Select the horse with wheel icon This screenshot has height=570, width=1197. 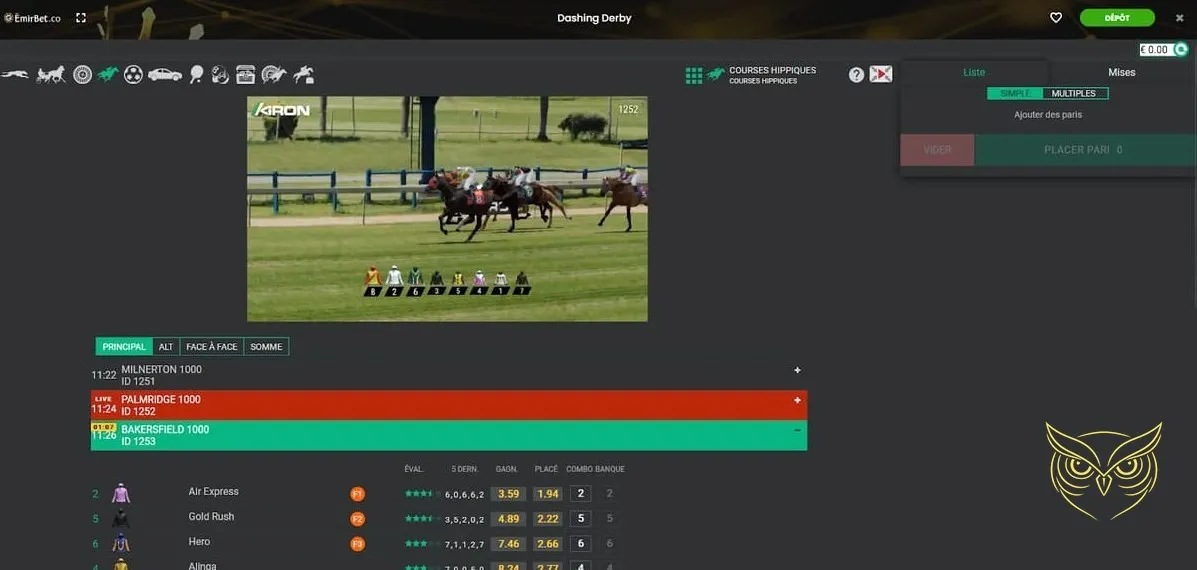273,74
